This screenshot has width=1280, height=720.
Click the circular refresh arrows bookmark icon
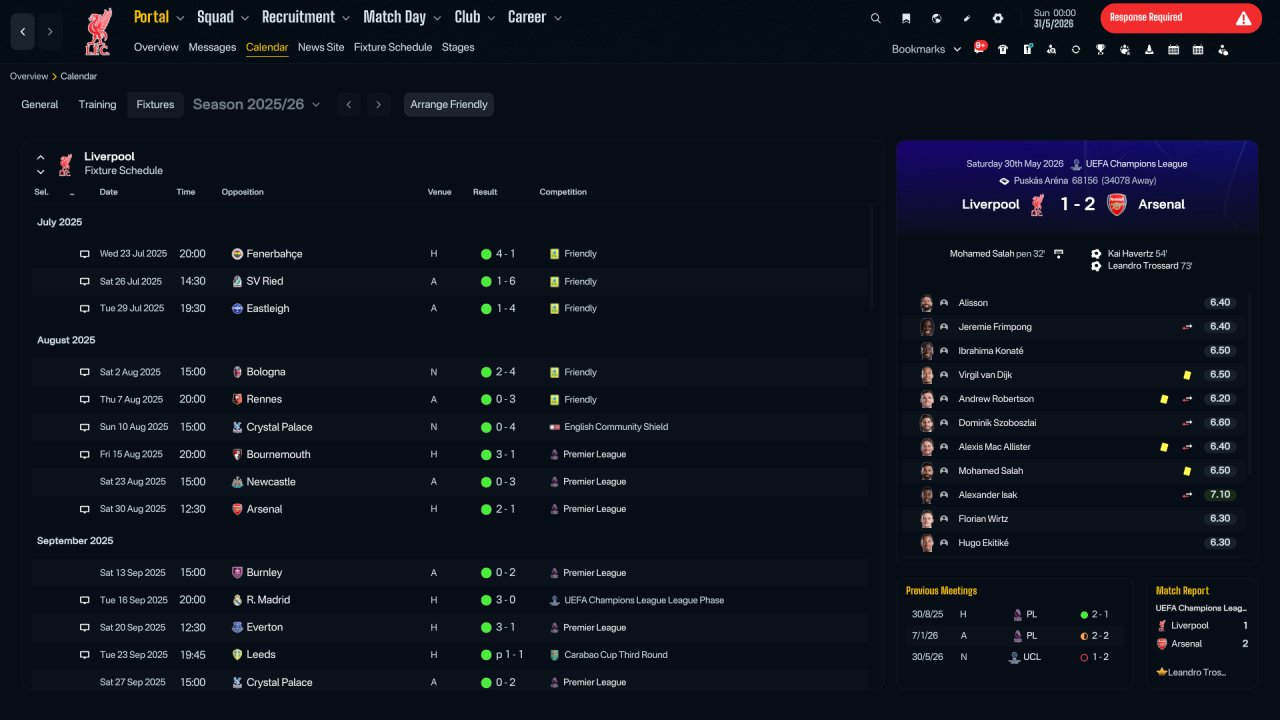1076,49
